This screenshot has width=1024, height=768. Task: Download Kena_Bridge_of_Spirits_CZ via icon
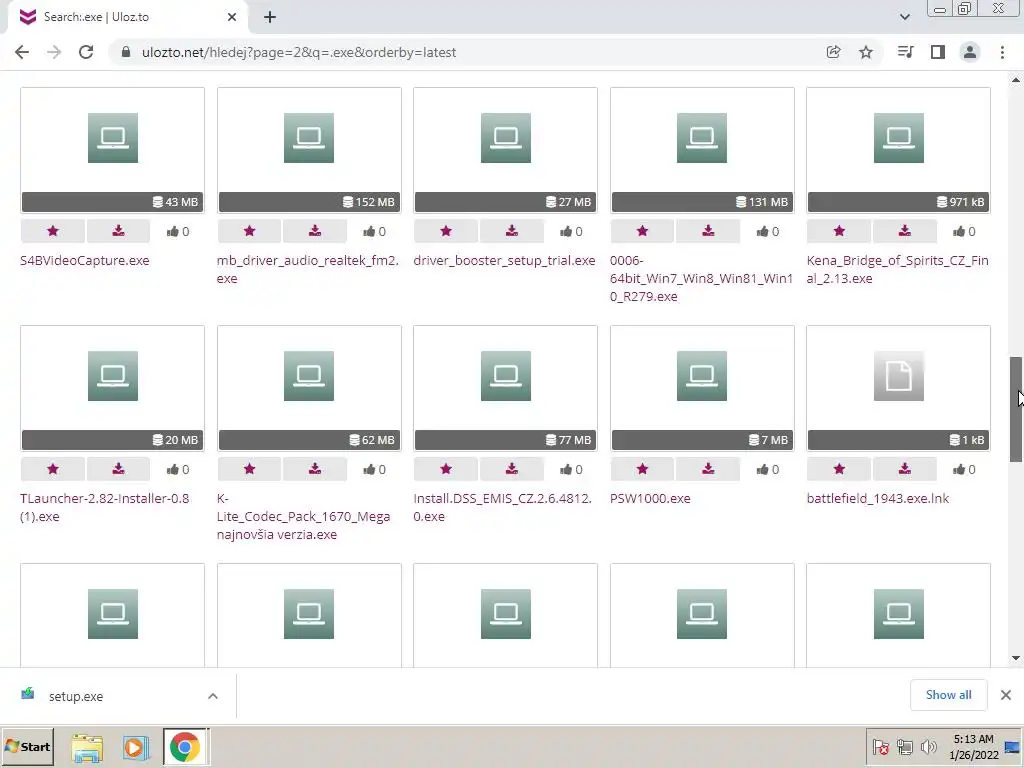(x=904, y=231)
